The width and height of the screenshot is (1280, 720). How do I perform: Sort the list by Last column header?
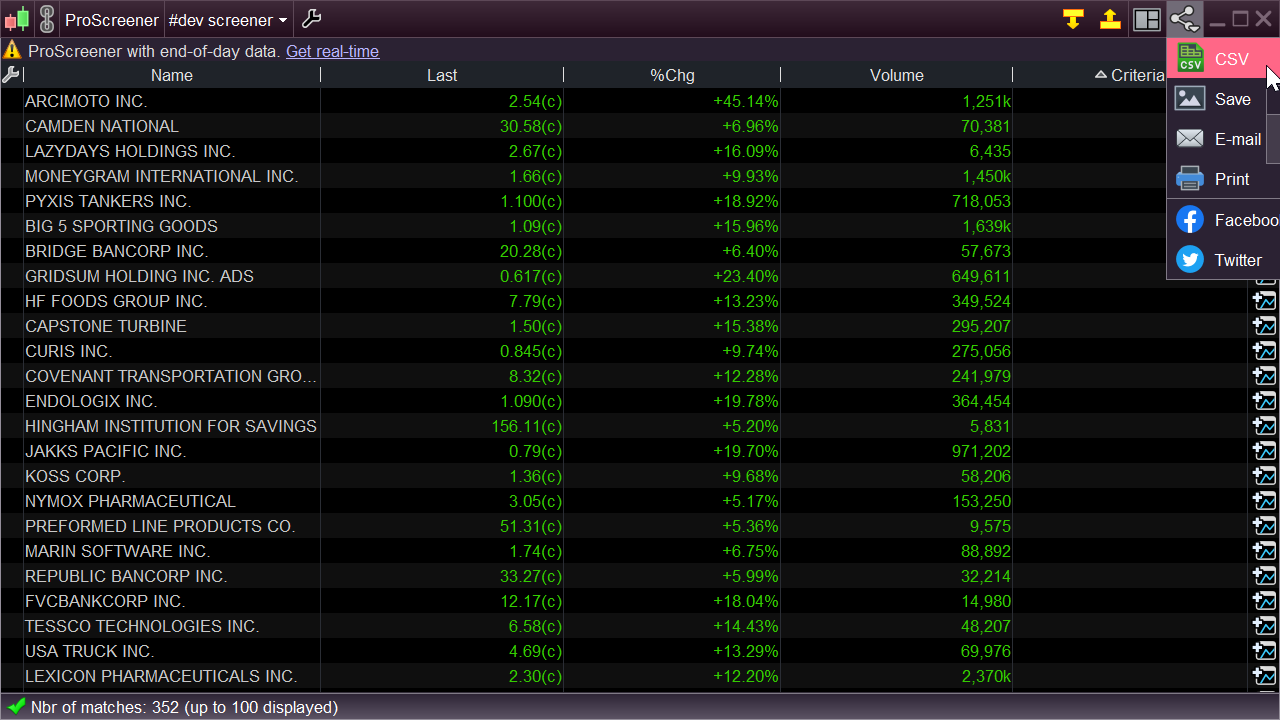tap(442, 75)
